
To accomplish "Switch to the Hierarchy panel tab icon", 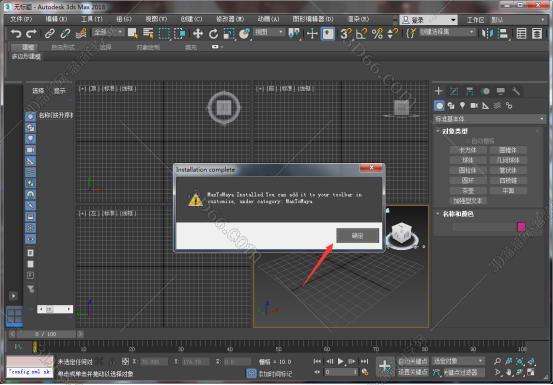I will (x=469, y=91).
